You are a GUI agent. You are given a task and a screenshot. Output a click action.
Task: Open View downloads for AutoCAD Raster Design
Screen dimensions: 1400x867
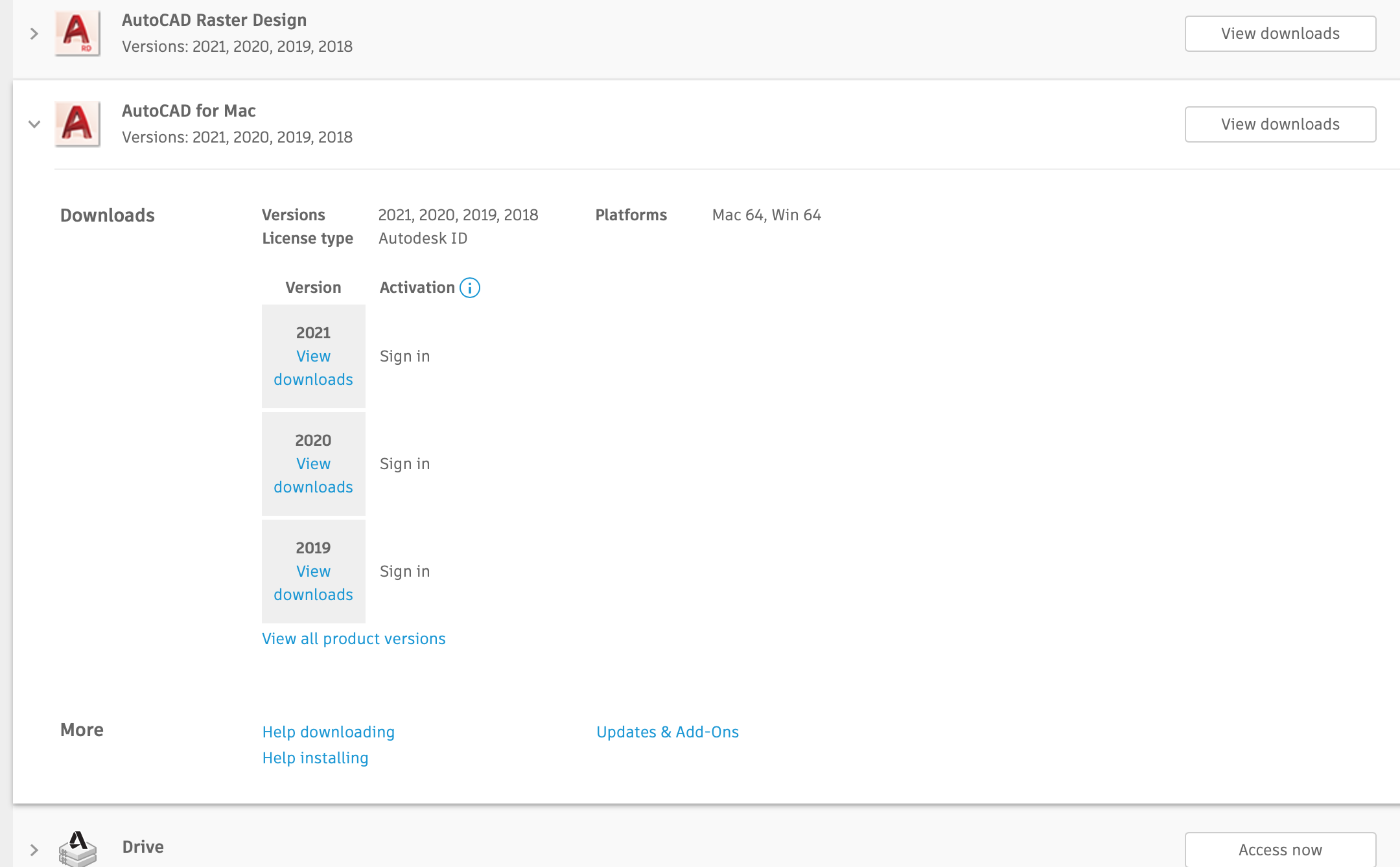[x=1279, y=33]
